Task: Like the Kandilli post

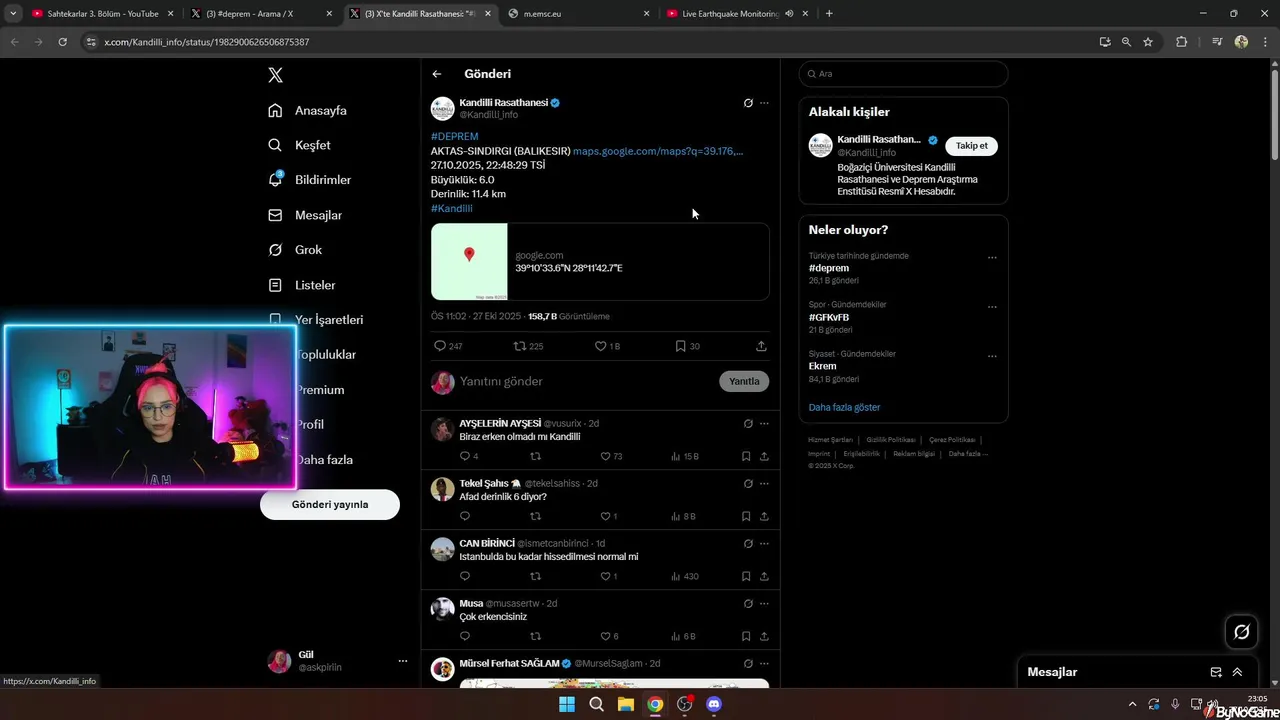Action: pos(601,346)
